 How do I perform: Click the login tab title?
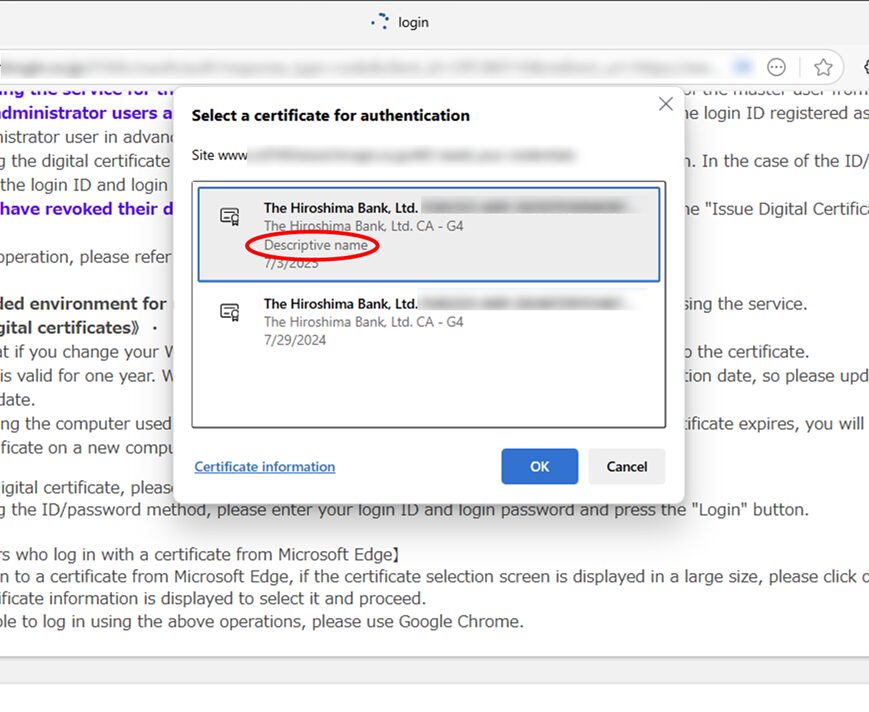(413, 23)
